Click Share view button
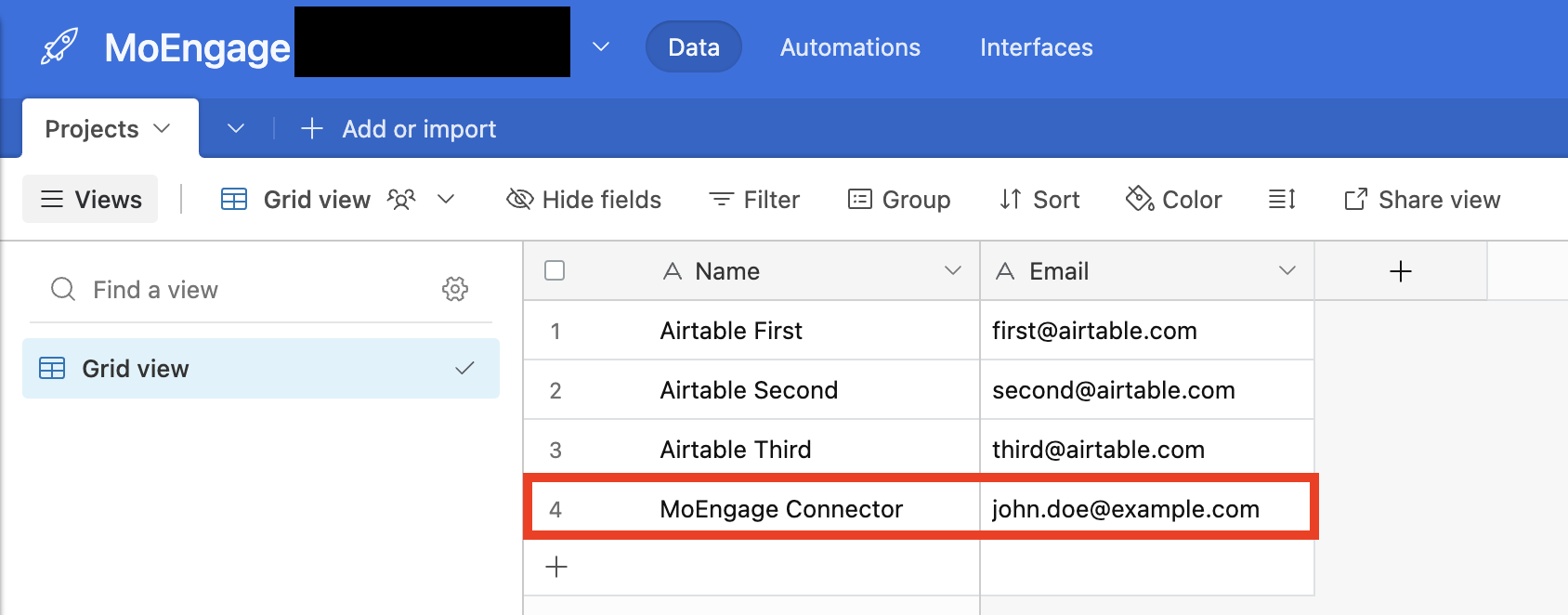Image resolution: width=1568 pixels, height=615 pixels. tap(1422, 199)
